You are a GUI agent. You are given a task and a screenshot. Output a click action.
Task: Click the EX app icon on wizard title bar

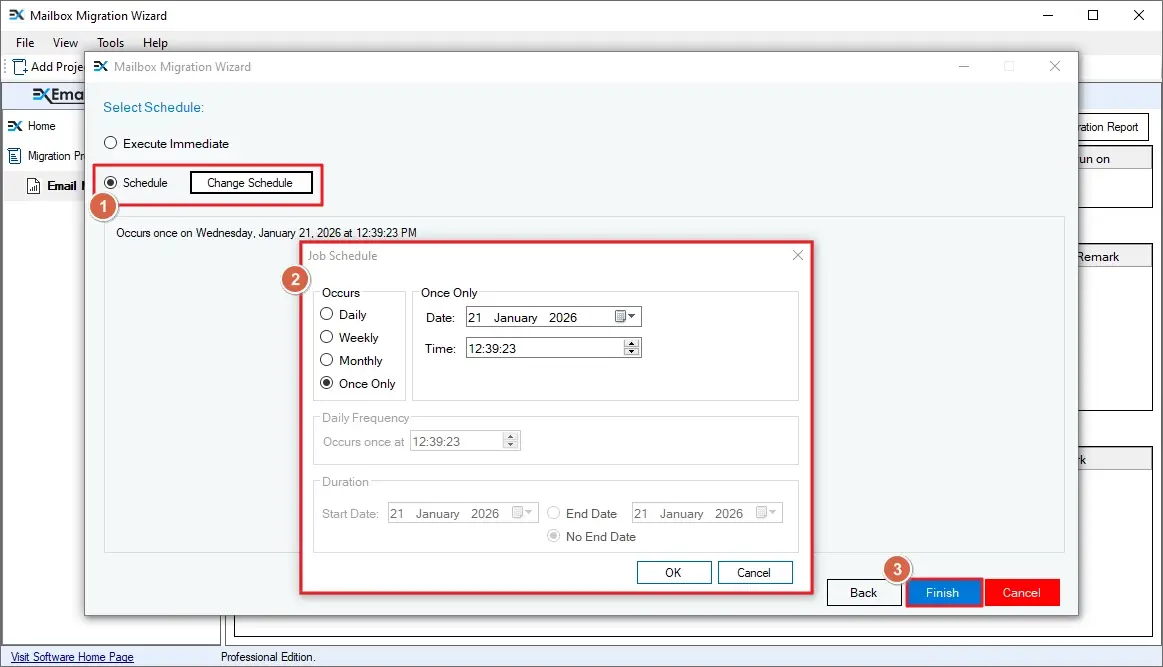click(x=100, y=66)
